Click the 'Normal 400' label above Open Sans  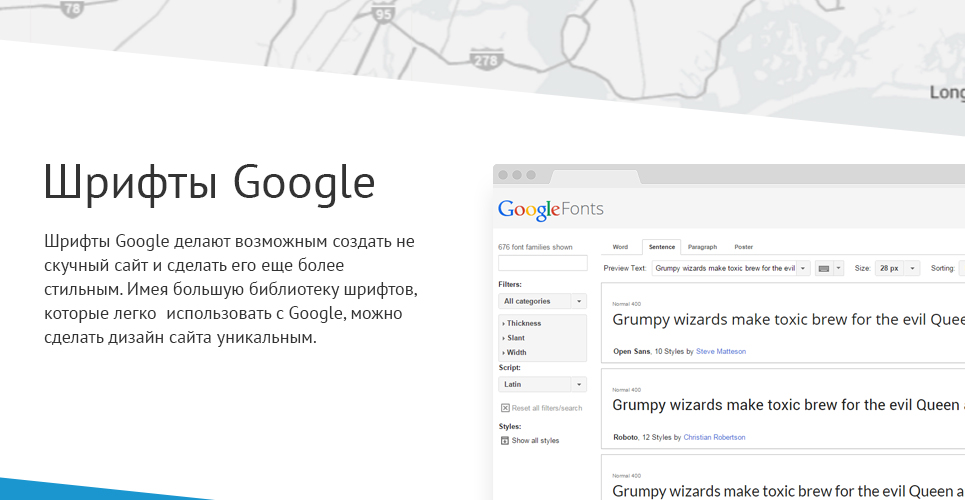point(627,304)
